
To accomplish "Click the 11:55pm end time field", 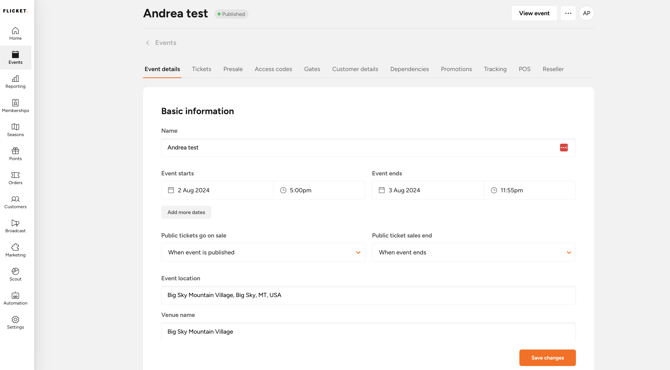I will [530, 190].
